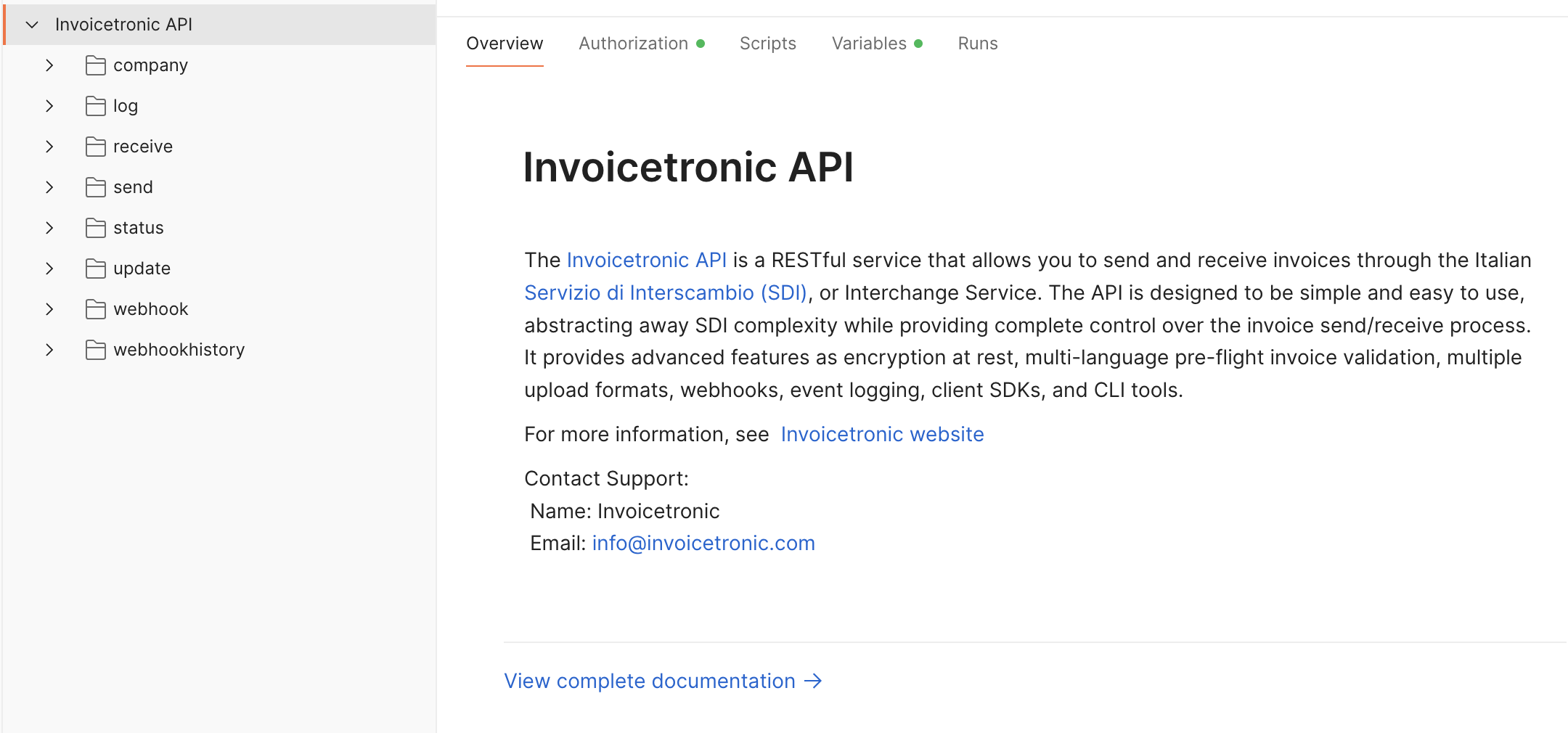Collapse the Invoicetronic API collection
This screenshot has height=733, width=1568.
click(32, 25)
